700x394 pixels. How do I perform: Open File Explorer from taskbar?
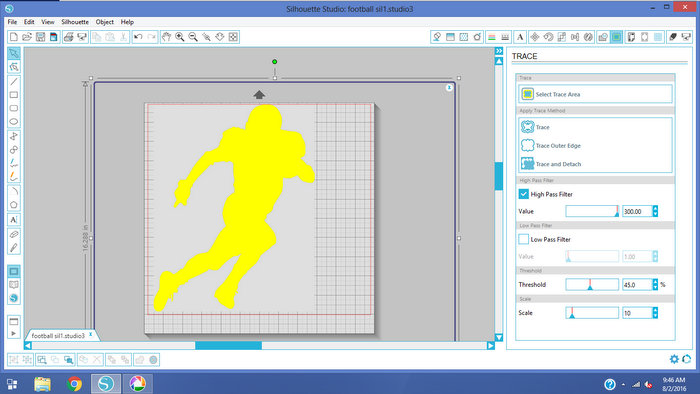[42, 384]
